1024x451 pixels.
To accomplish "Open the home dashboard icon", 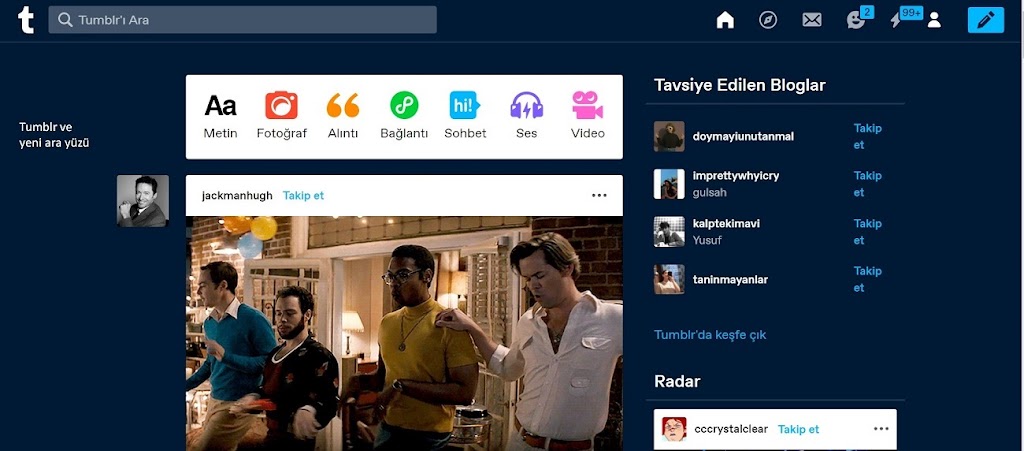I will coord(725,20).
